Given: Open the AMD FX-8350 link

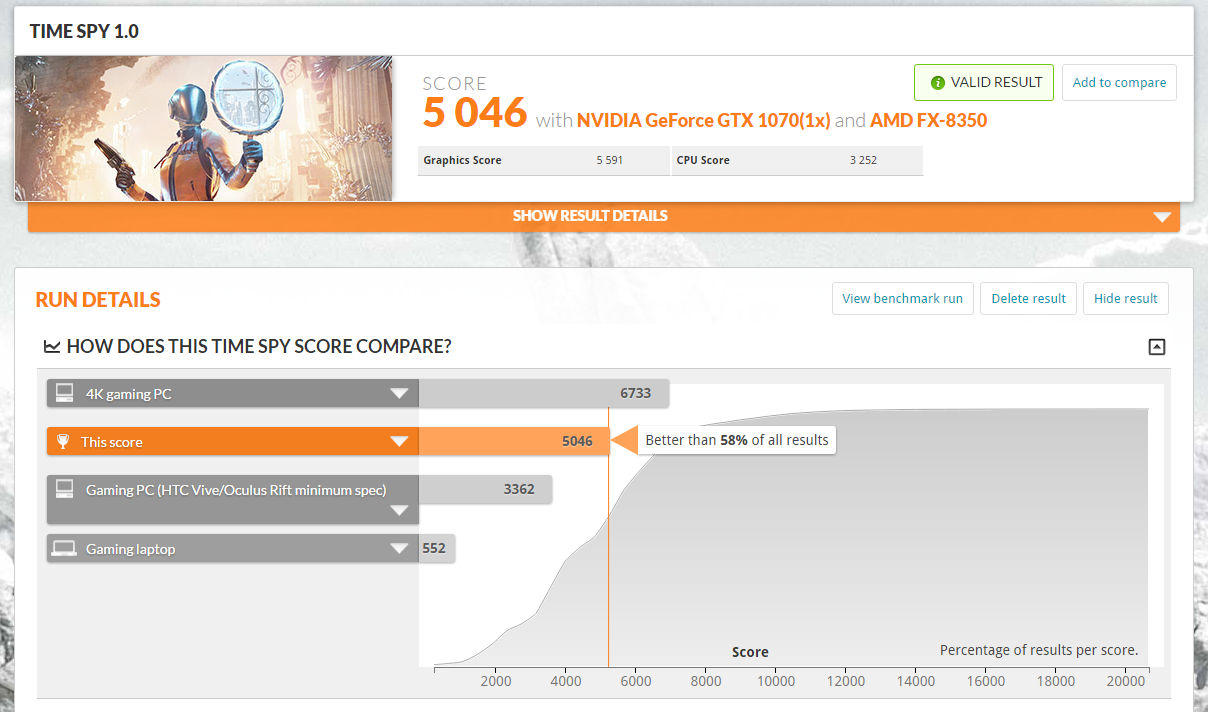Looking at the screenshot, I should tap(929, 120).
